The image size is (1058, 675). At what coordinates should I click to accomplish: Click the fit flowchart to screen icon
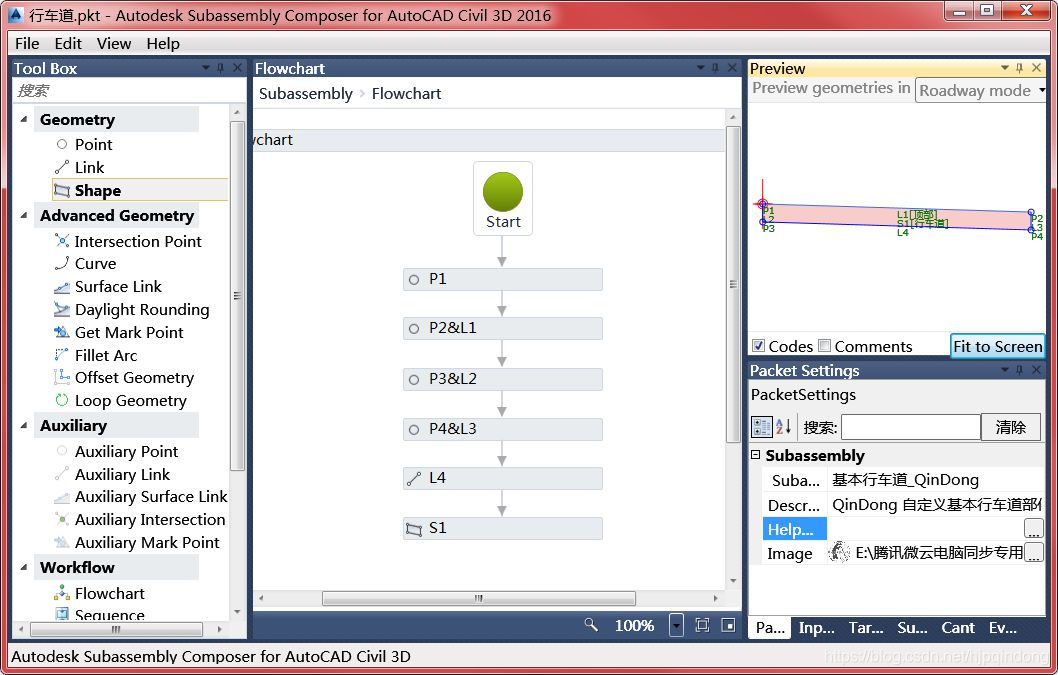point(702,625)
